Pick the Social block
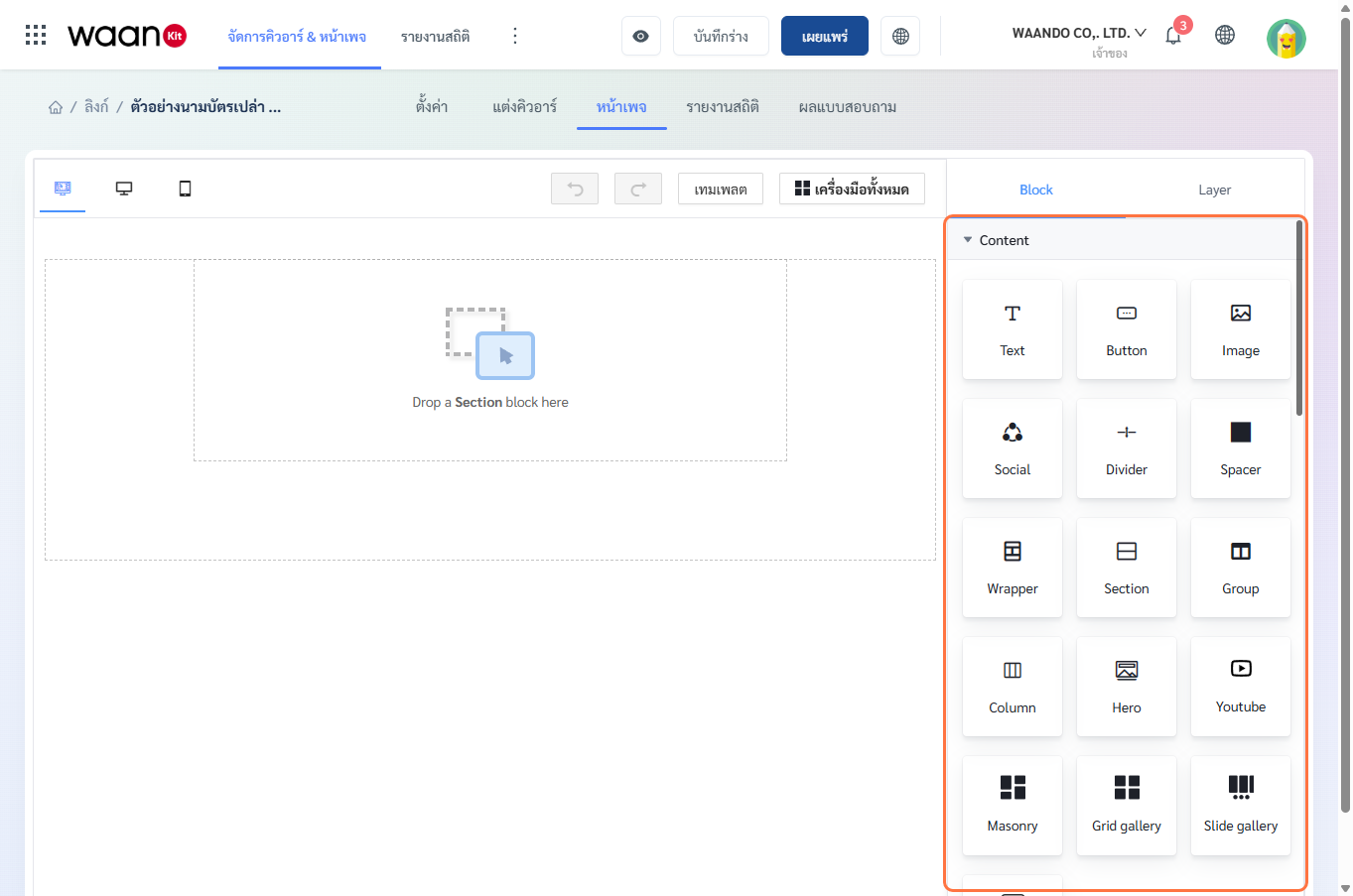The height and width of the screenshot is (896, 1353). 1013,448
